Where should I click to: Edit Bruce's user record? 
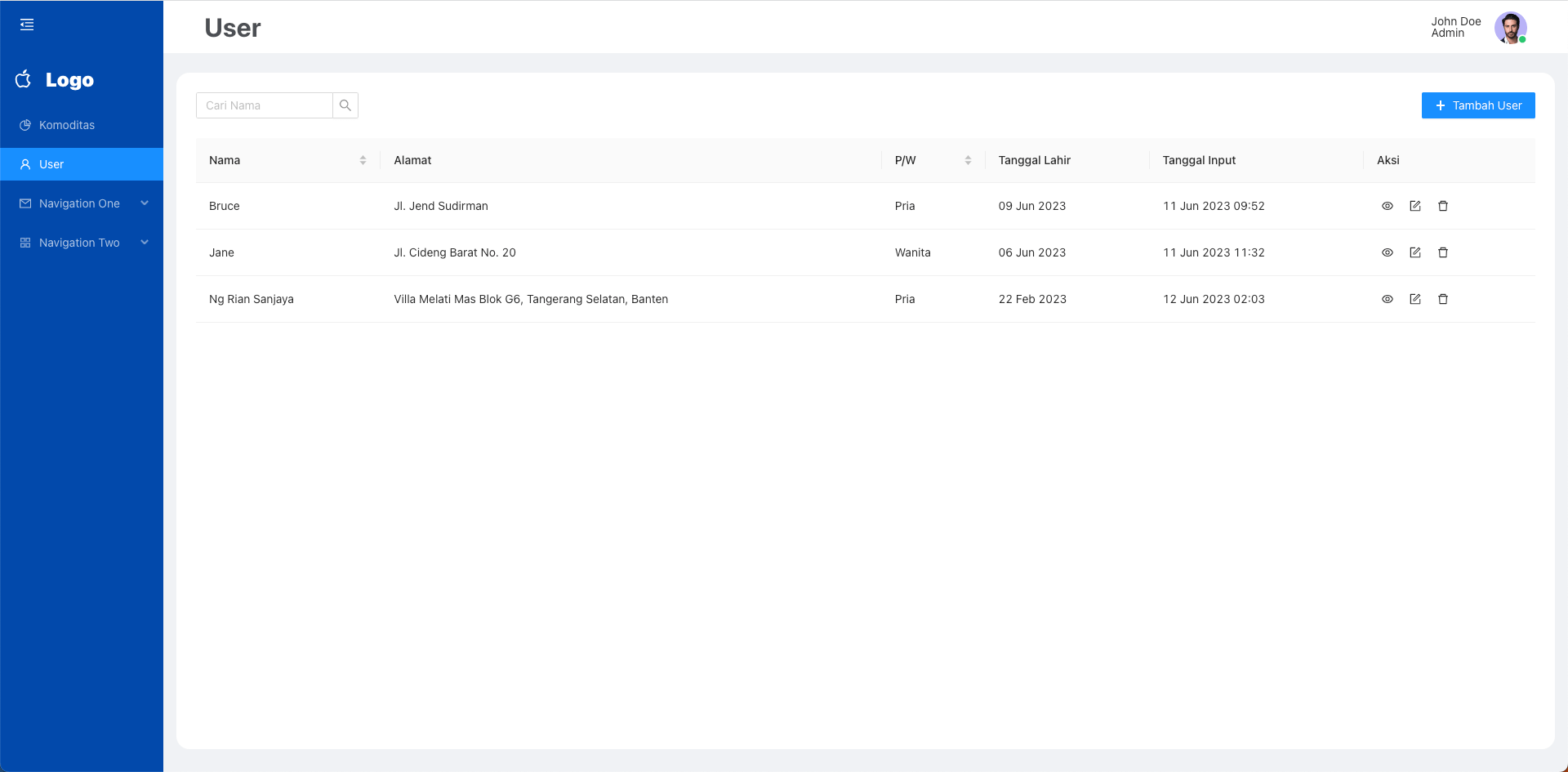coord(1415,206)
